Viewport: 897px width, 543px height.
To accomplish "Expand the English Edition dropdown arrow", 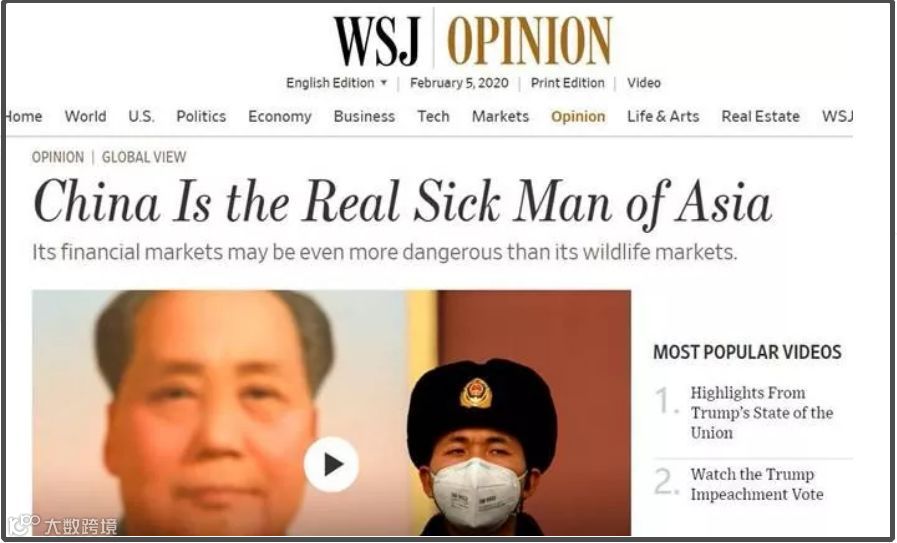I will [384, 82].
